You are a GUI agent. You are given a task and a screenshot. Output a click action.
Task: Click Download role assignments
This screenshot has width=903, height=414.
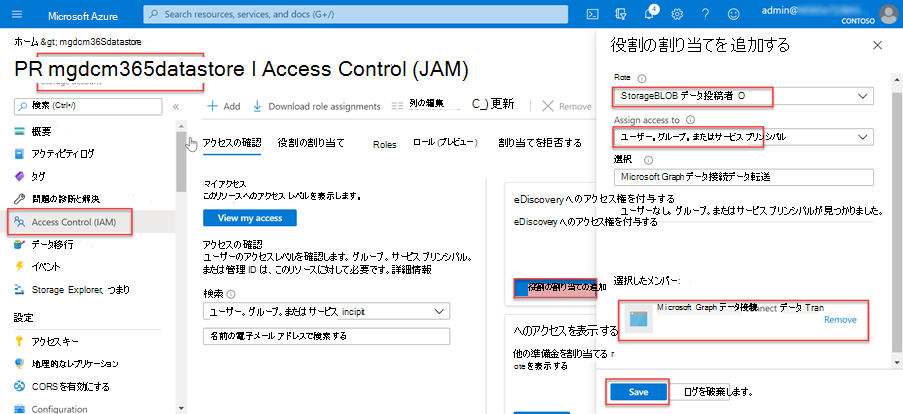pyautogui.click(x=317, y=107)
